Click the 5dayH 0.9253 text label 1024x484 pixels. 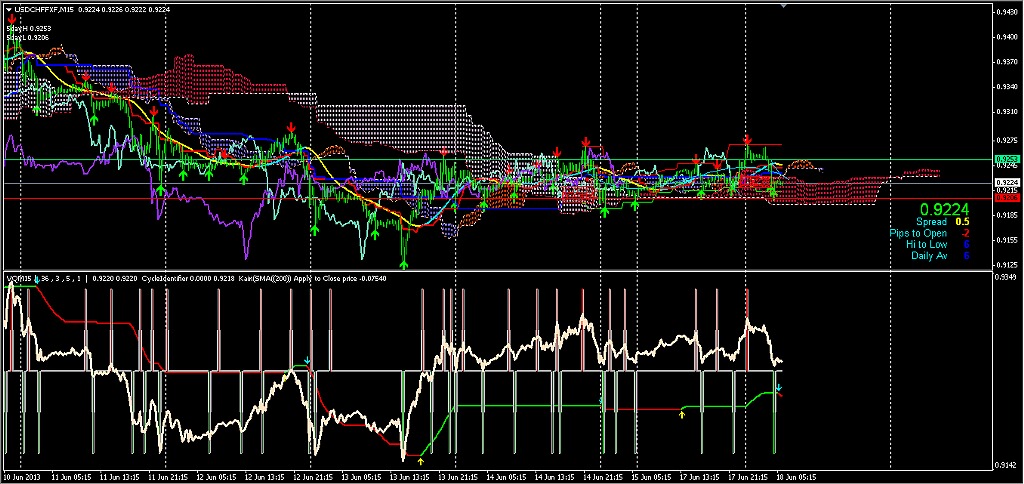pos(28,30)
